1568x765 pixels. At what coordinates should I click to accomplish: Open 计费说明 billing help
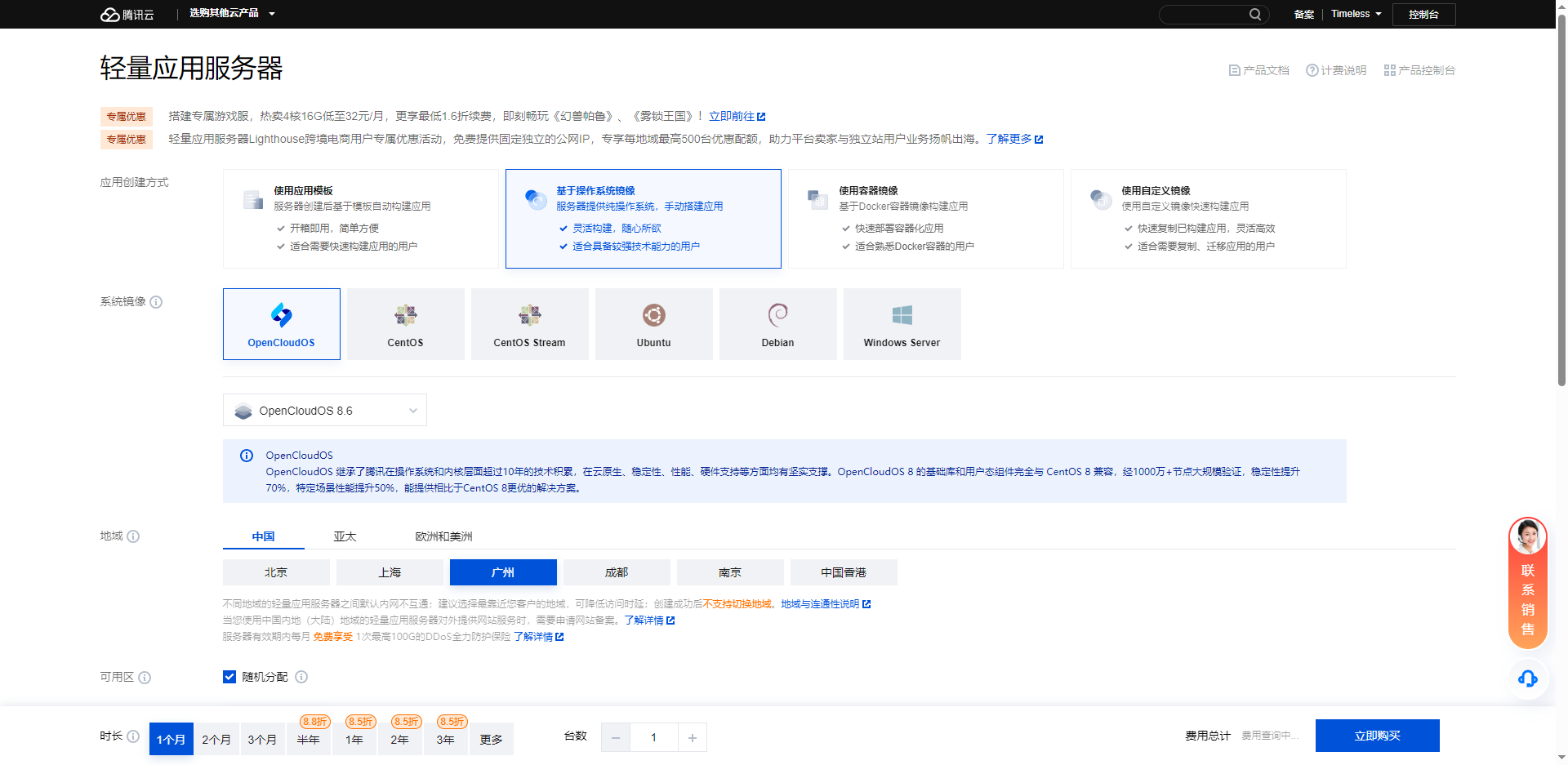tap(1336, 70)
